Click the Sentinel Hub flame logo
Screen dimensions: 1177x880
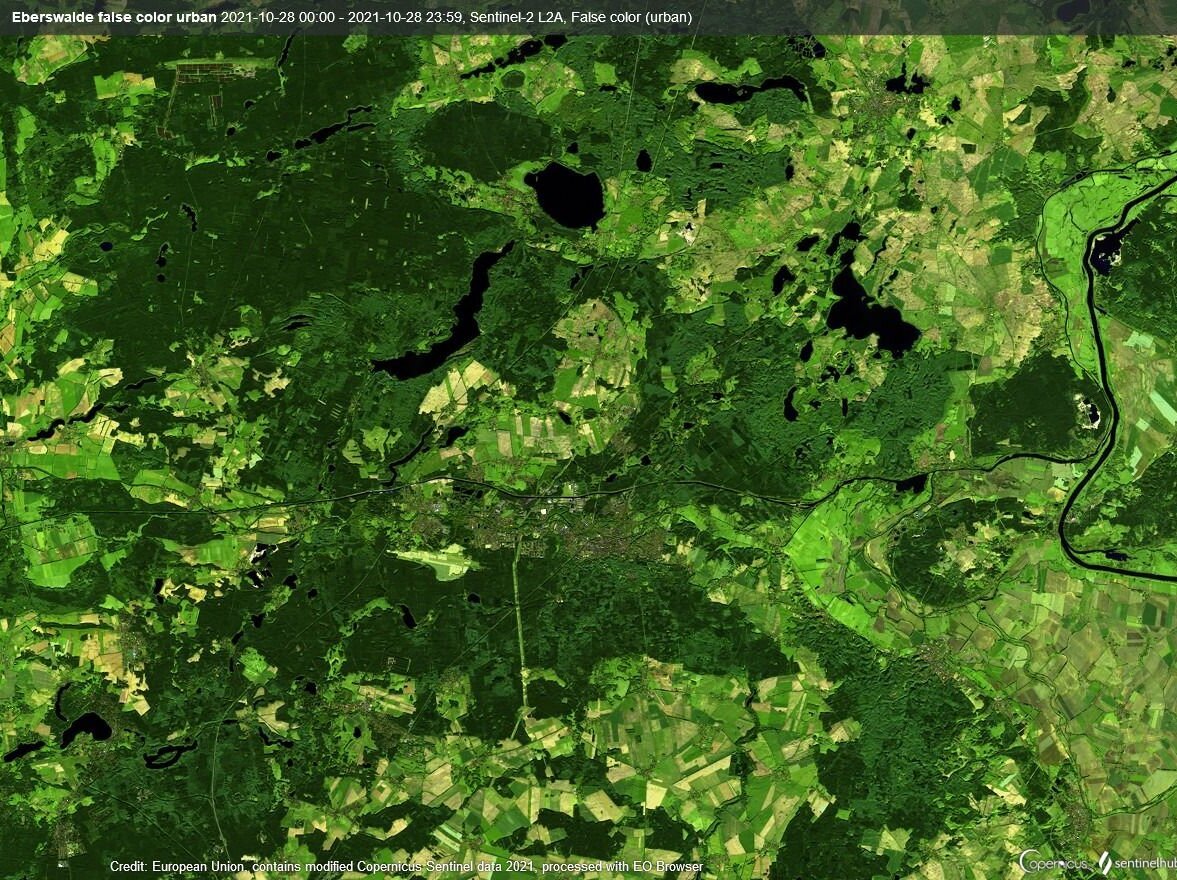(1105, 862)
